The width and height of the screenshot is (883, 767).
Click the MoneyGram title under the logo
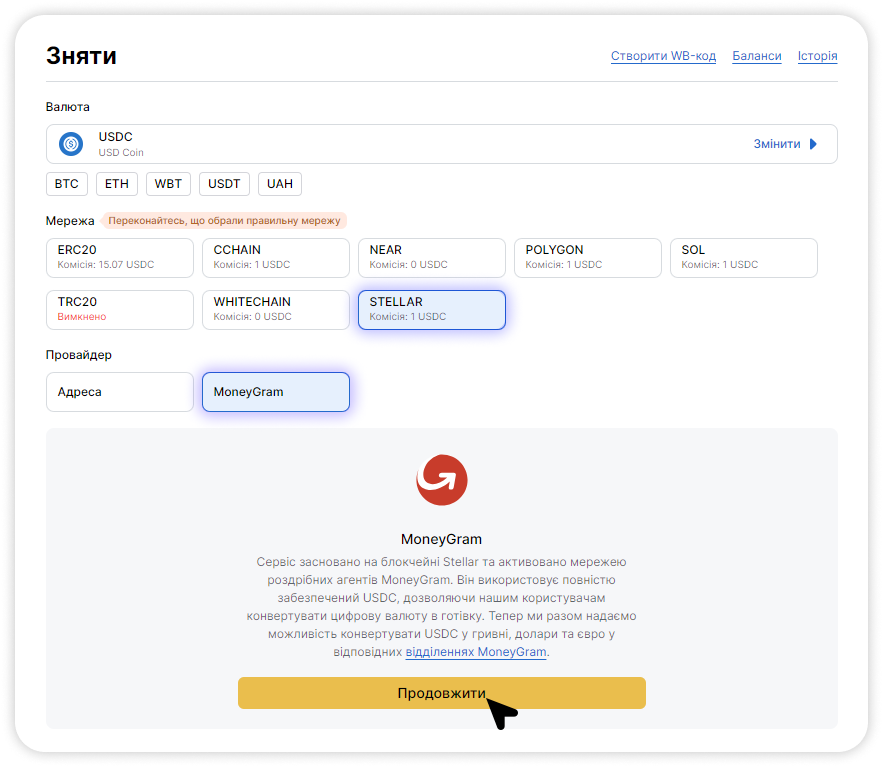tap(442, 539)
